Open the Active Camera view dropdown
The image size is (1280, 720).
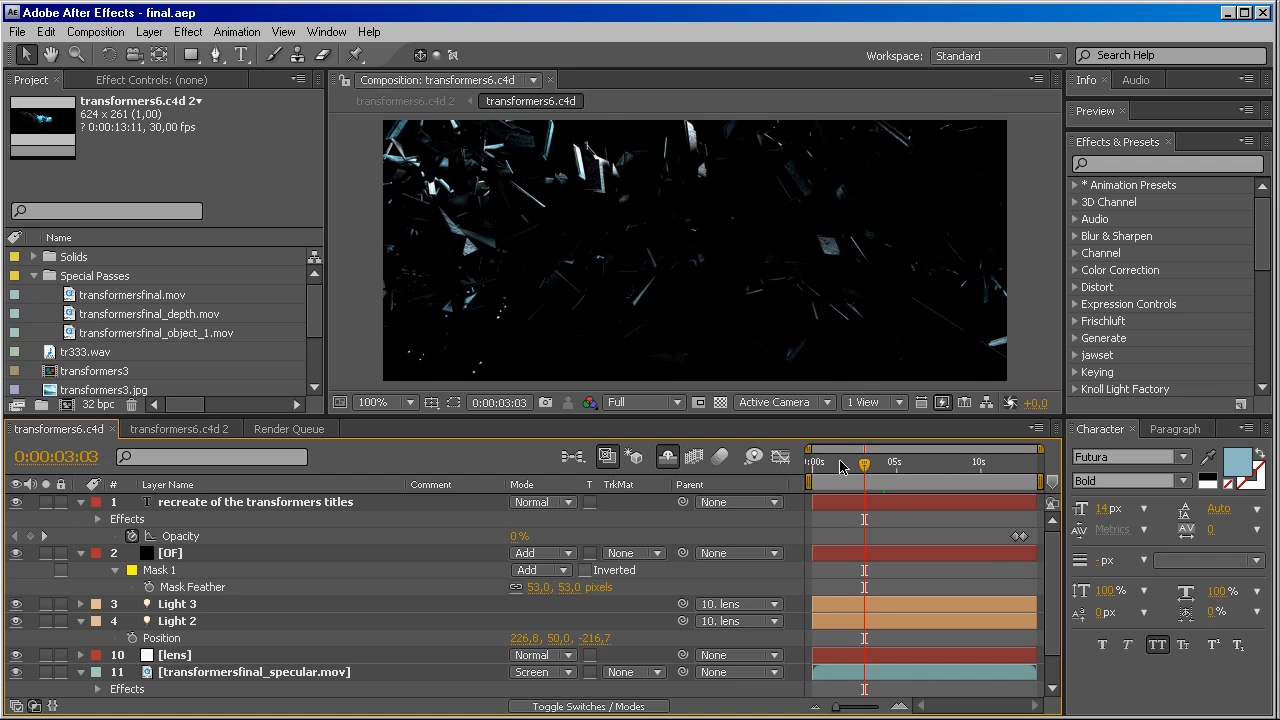(x=784, y=403)
